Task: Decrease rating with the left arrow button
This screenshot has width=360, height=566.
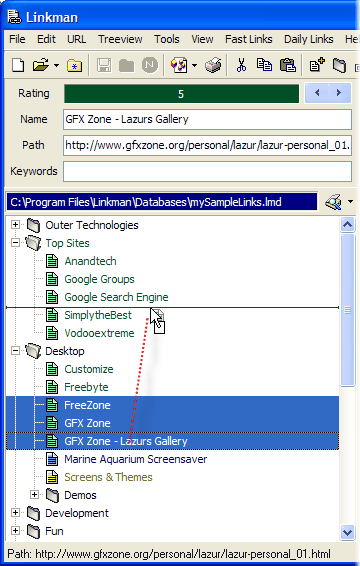Action: [x=317, y=93]
